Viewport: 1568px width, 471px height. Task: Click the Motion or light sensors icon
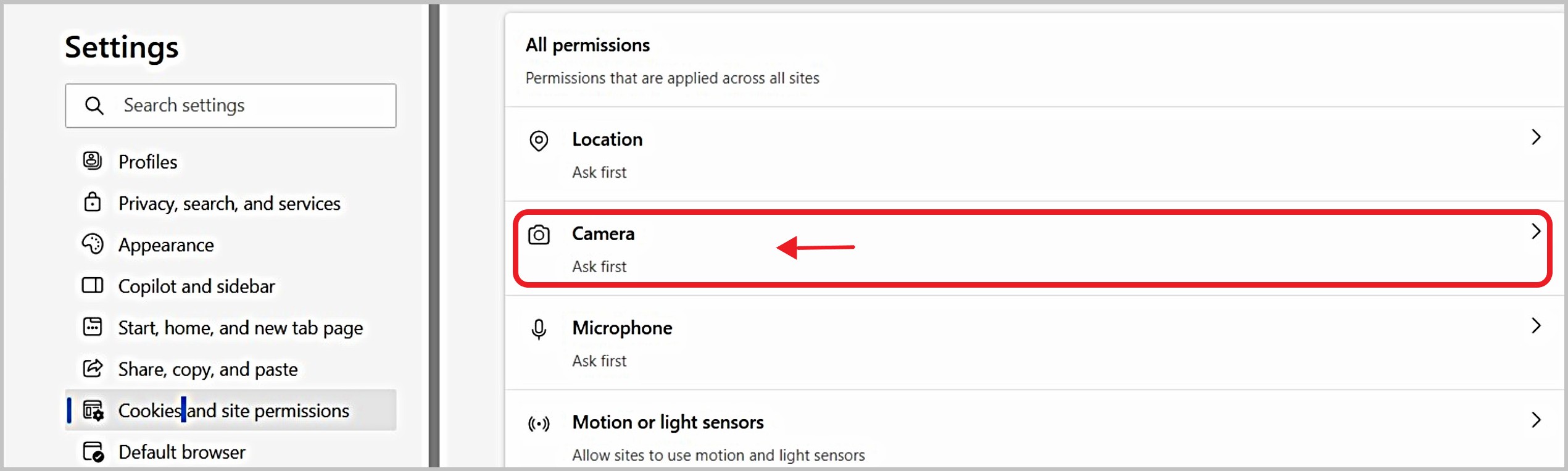[539, 423]
